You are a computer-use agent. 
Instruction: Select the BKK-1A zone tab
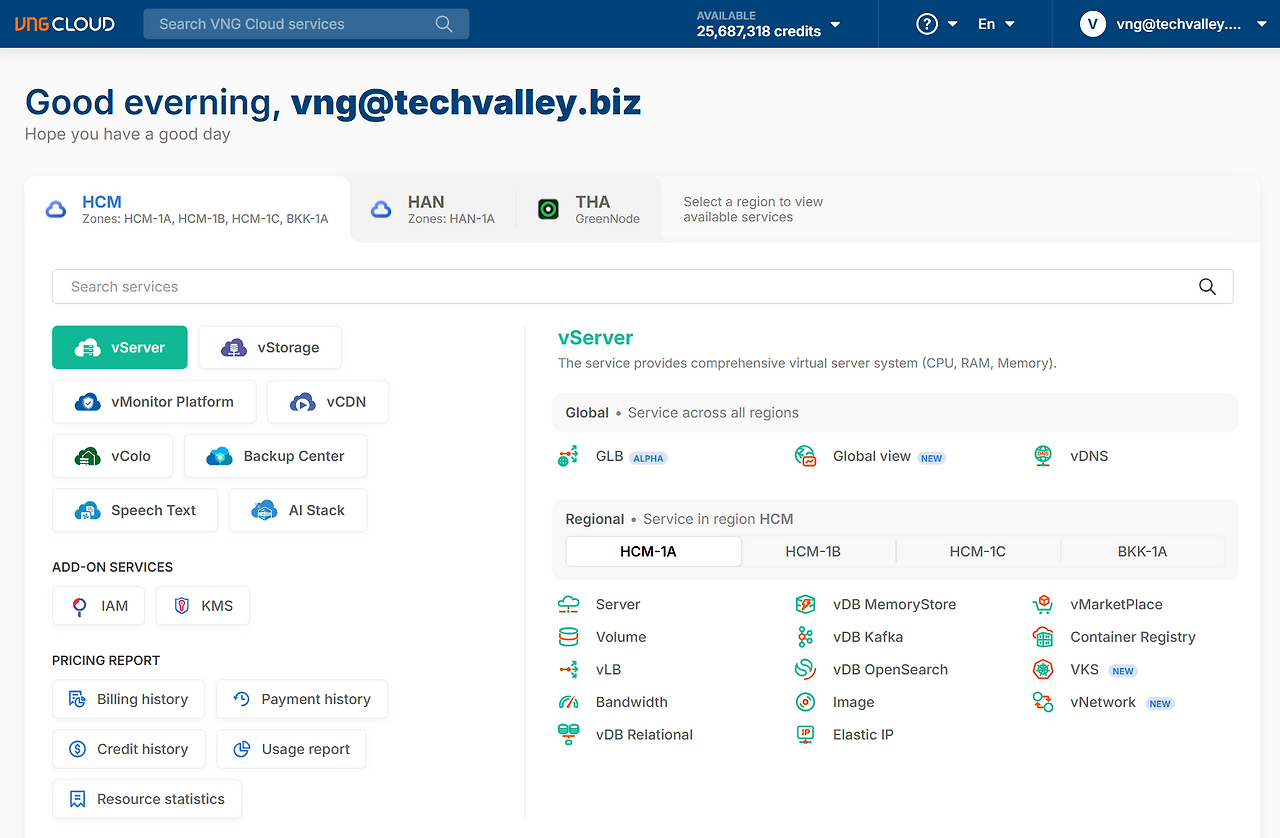(x=1142, y=551)
